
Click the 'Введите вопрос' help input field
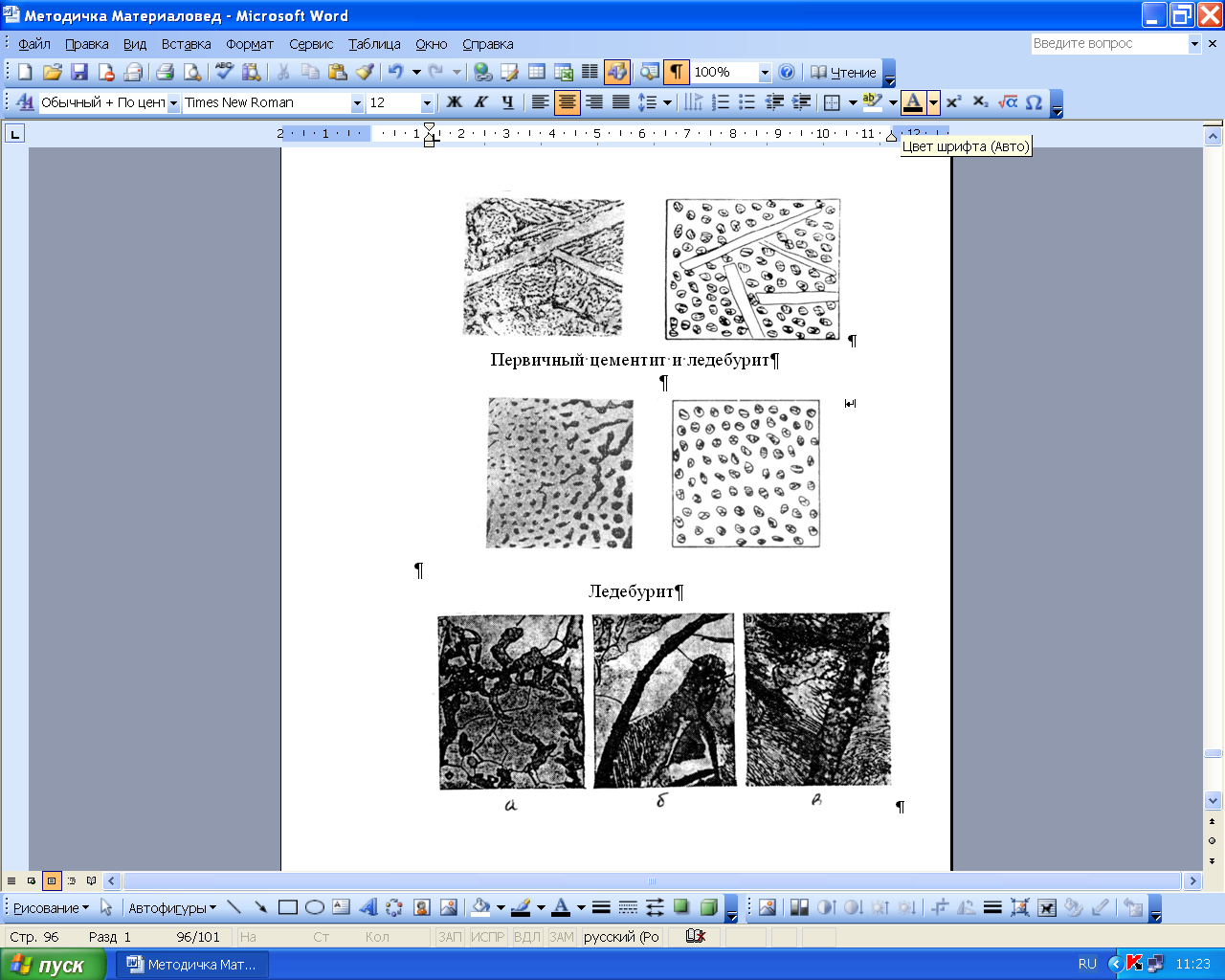(x=1108, y=43)
